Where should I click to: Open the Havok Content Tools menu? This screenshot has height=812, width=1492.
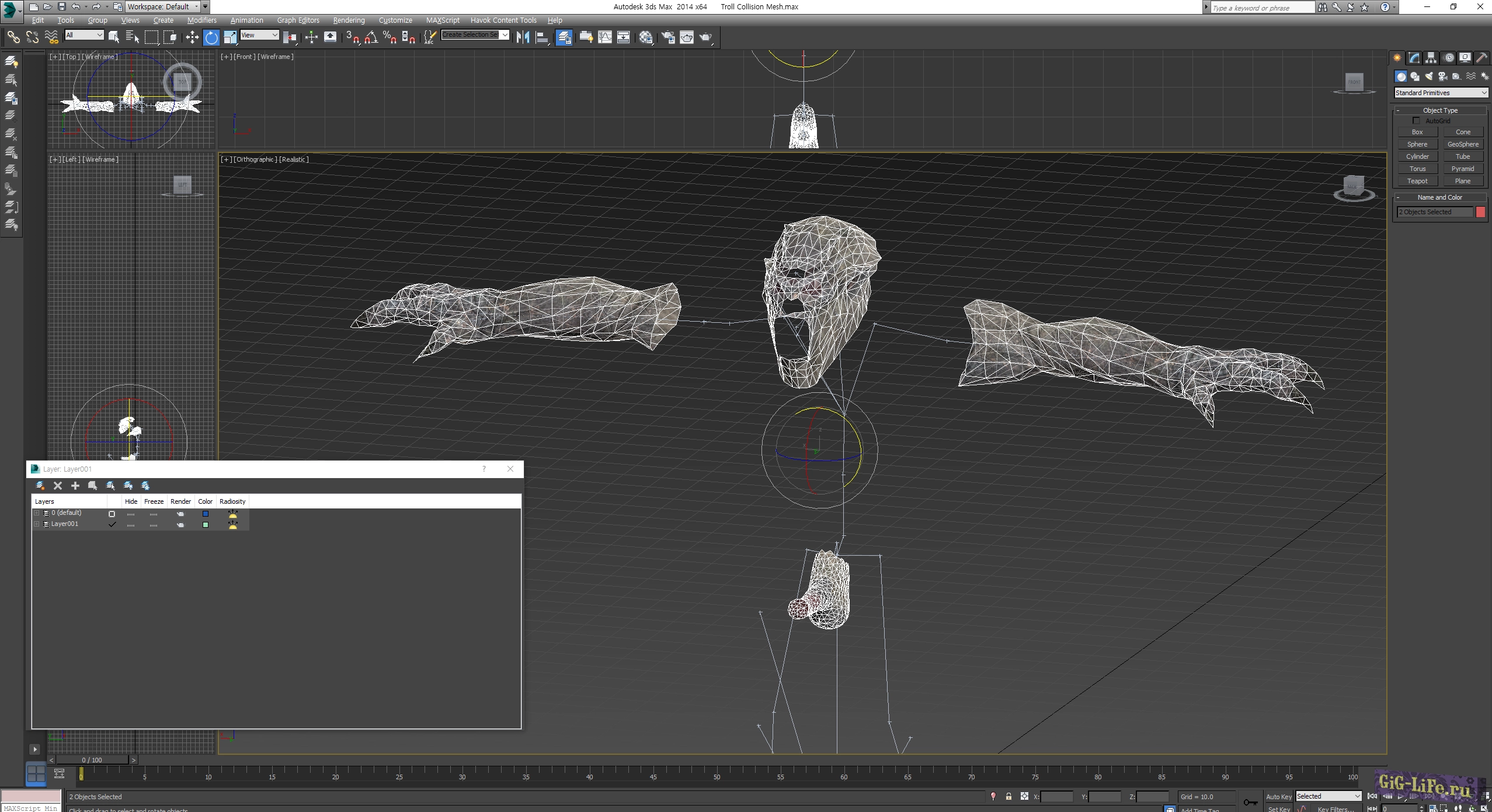pos(503,20)
